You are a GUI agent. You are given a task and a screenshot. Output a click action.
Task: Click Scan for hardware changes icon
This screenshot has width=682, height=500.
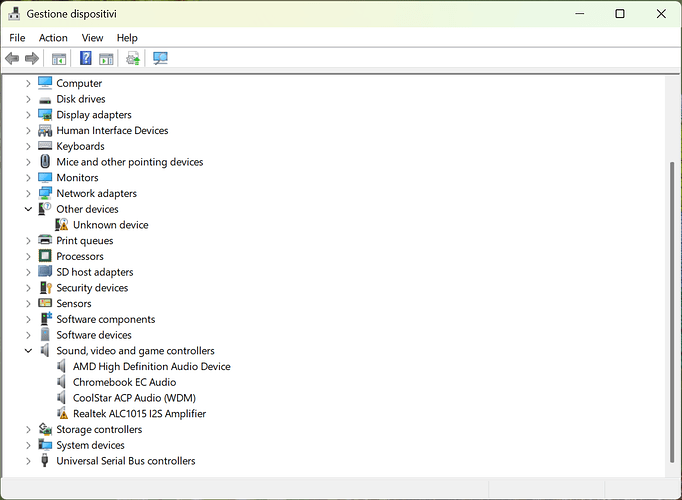pos(160,58)
